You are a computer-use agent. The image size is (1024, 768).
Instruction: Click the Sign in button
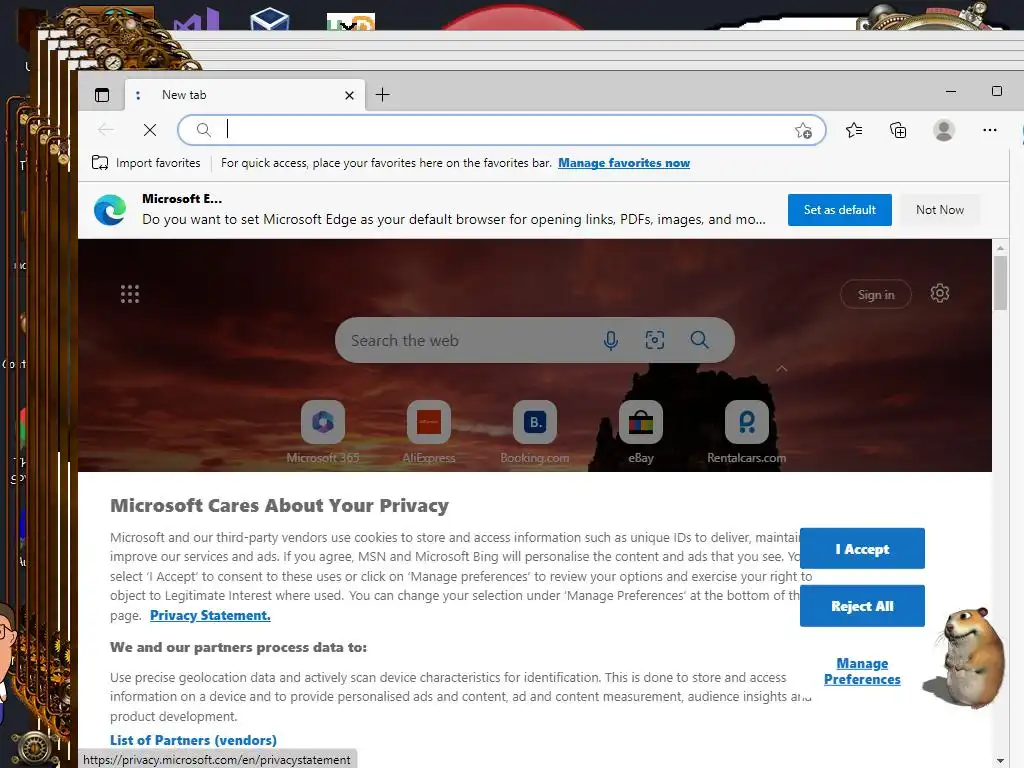876,295
